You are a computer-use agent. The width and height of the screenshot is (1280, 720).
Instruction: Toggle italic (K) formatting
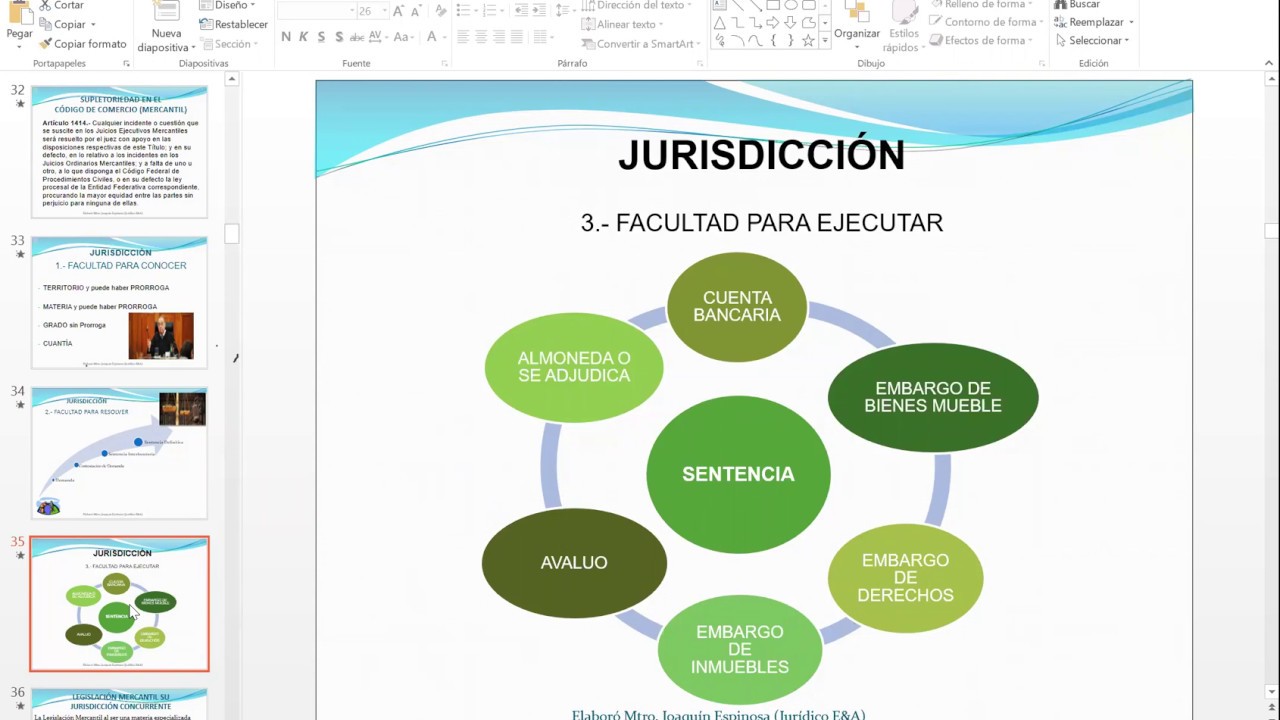(303, 37)
